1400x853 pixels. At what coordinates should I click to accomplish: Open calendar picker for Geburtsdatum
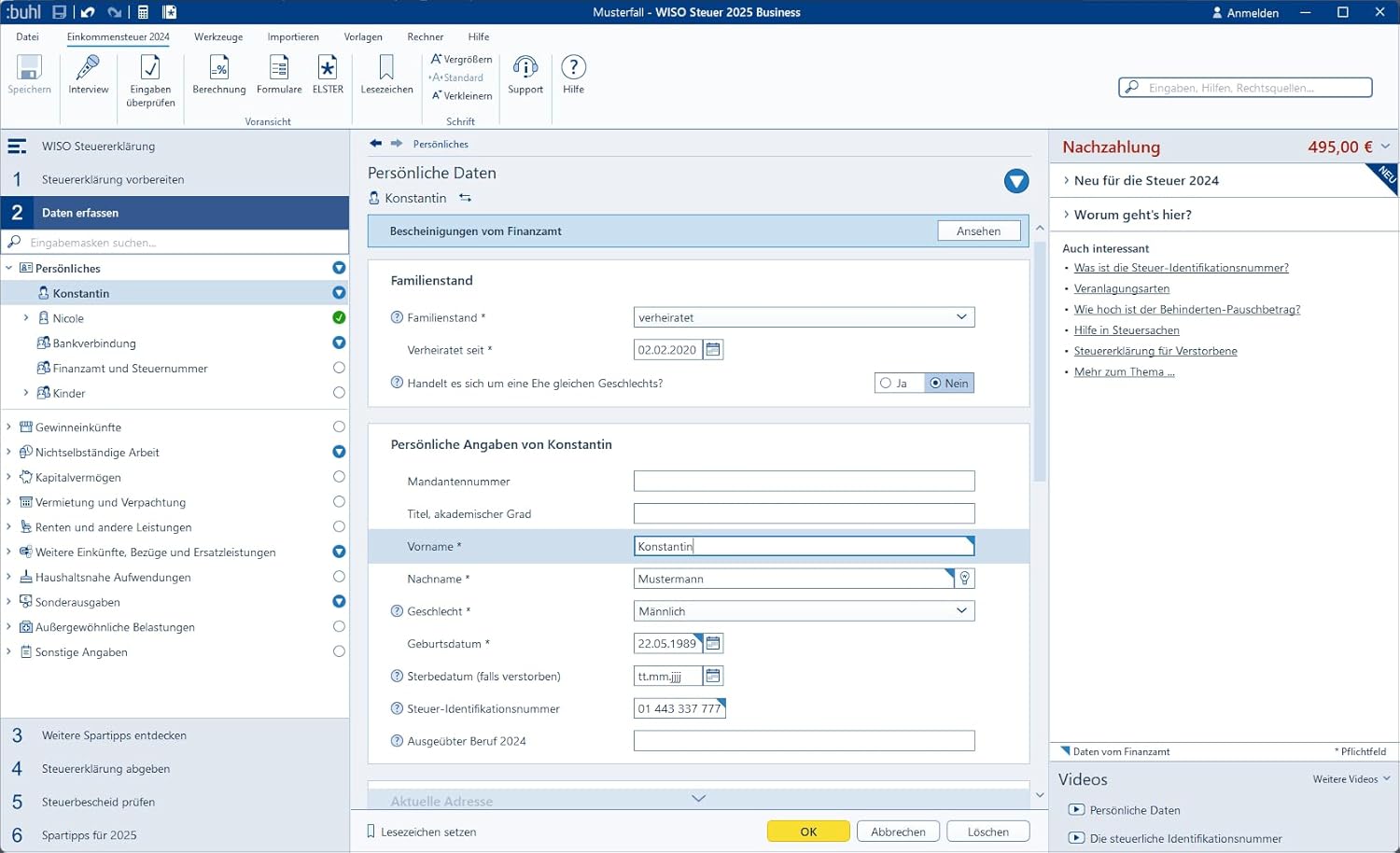(x=713, y=643)
